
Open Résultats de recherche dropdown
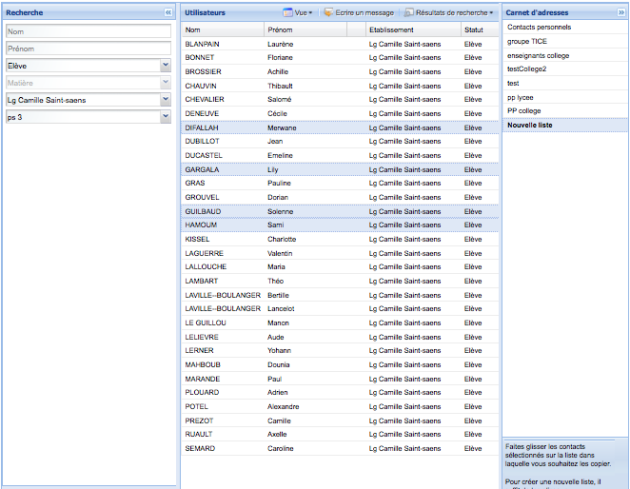(x=449, y=12)
